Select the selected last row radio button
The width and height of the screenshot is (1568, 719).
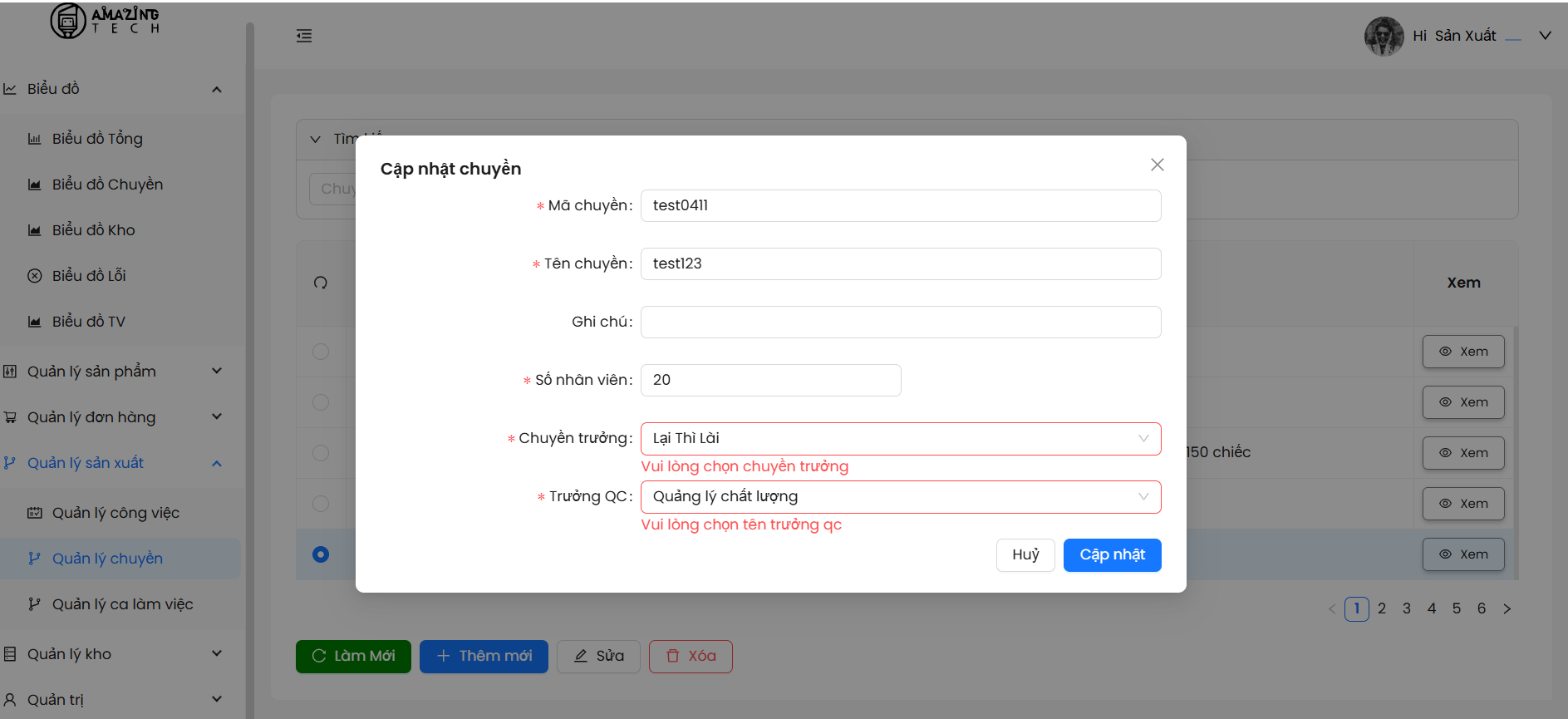(321, 554)
